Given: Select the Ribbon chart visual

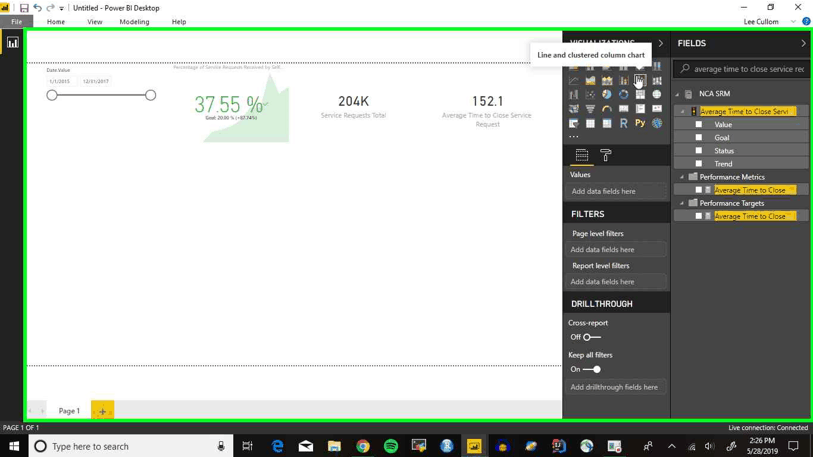Looking at the screenshot, I should point(657,80).
